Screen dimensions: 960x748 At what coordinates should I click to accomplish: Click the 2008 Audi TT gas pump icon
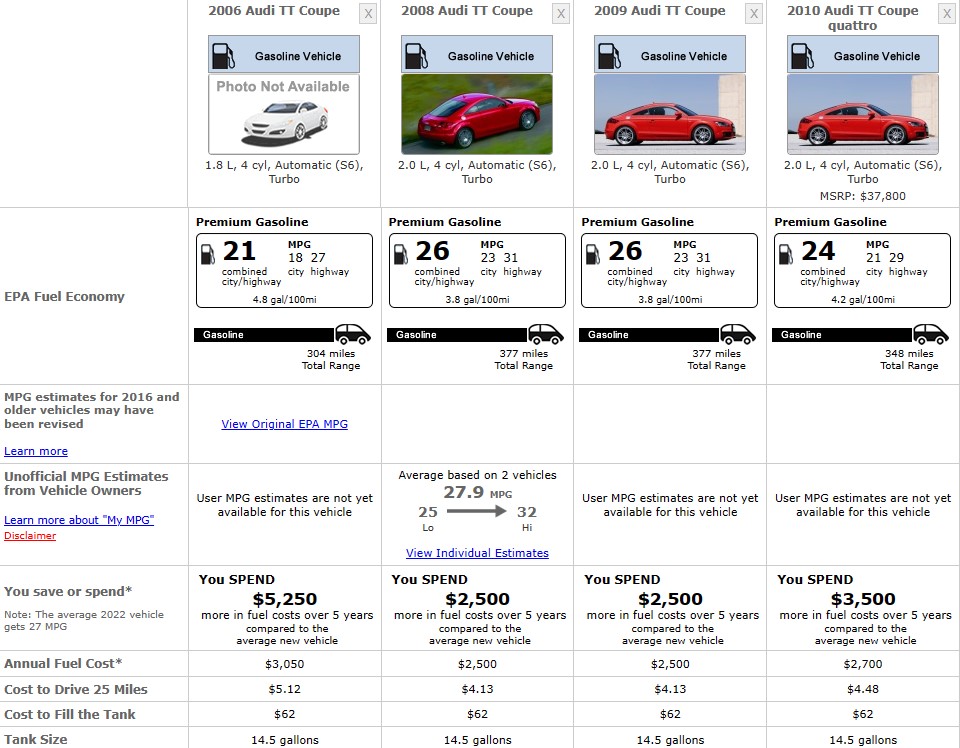coord(416,56)
